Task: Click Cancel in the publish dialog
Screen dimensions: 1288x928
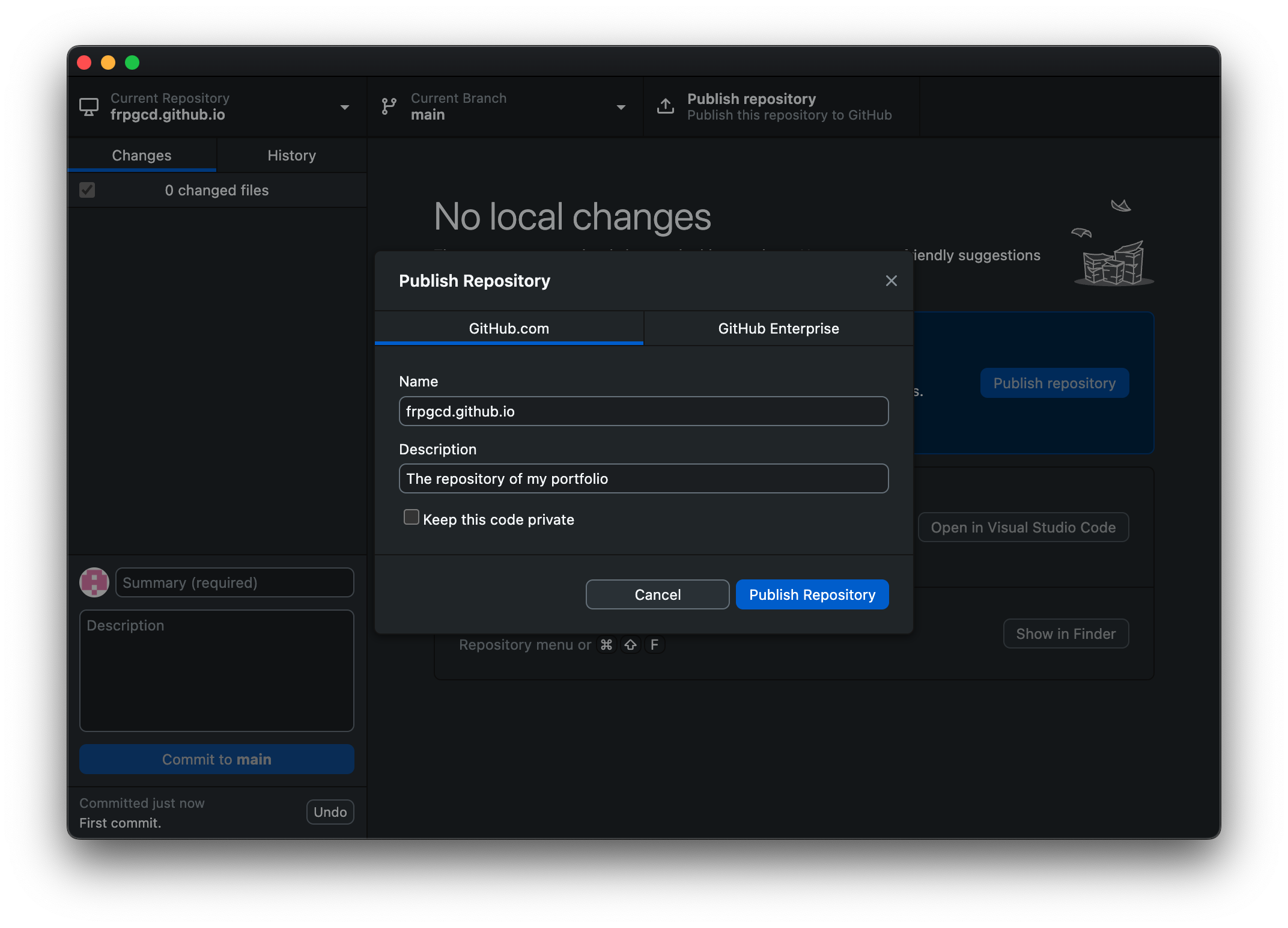Action: [x=658, y=594]
